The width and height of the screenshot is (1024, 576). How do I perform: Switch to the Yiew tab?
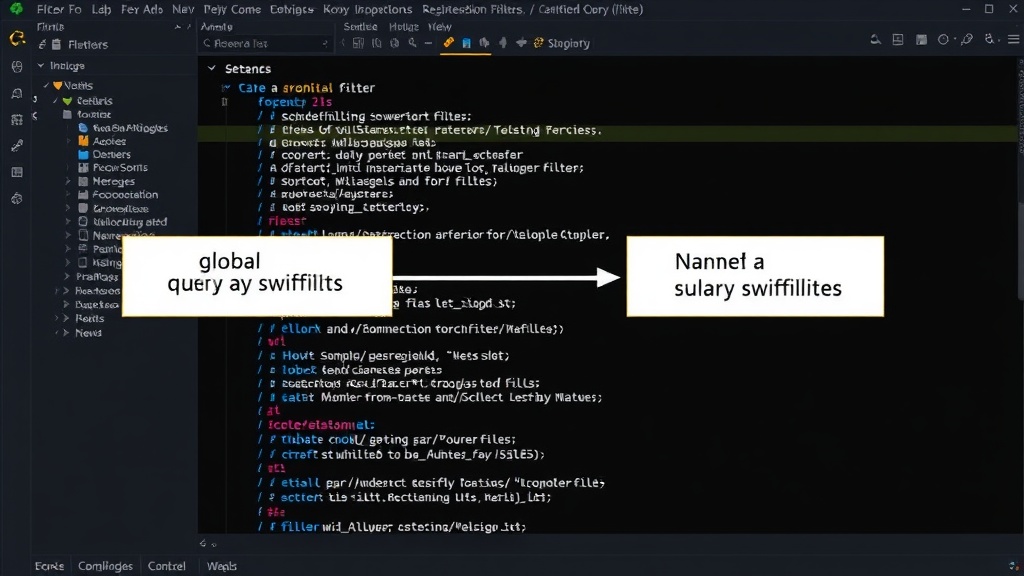tap(440, 27)
